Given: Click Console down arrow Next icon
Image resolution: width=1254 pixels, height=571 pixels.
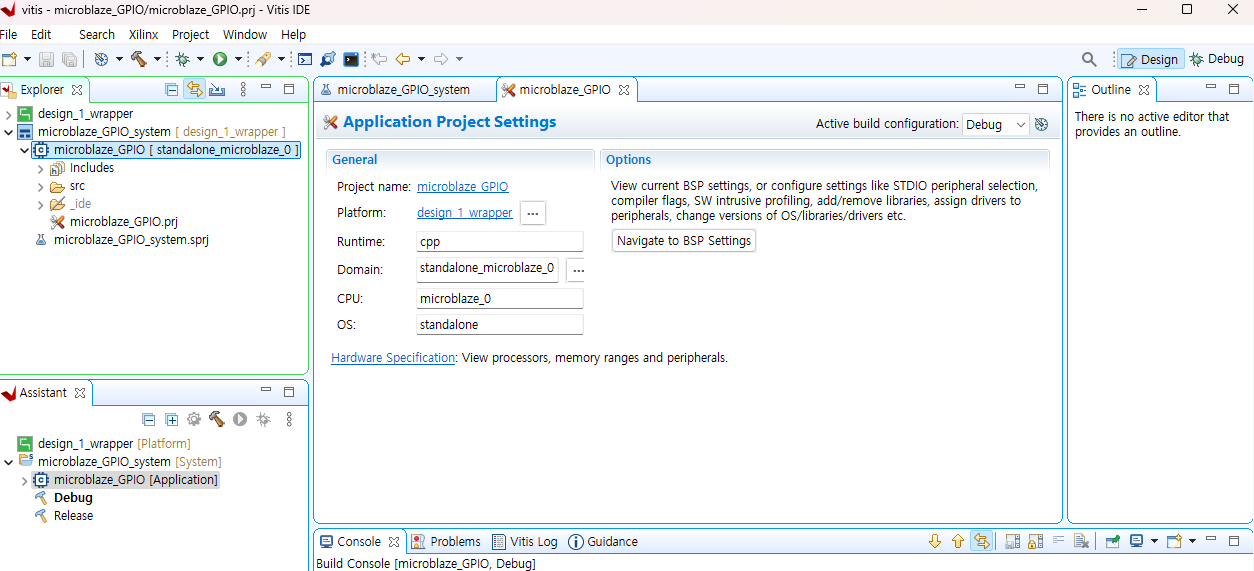Looking at the screenshot, I should point(935,541).
